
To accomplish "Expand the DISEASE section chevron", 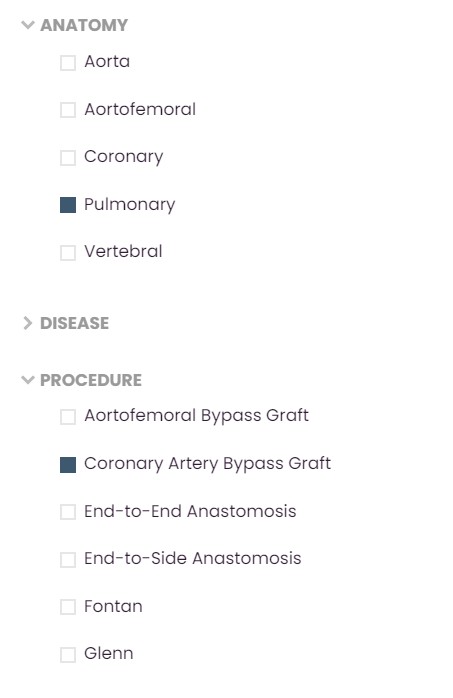I will coord(28,323).
